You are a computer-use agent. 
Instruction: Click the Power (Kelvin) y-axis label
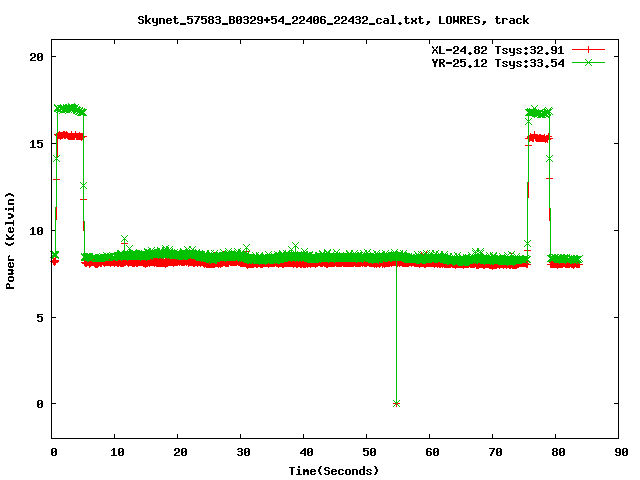tap(10, 241)
